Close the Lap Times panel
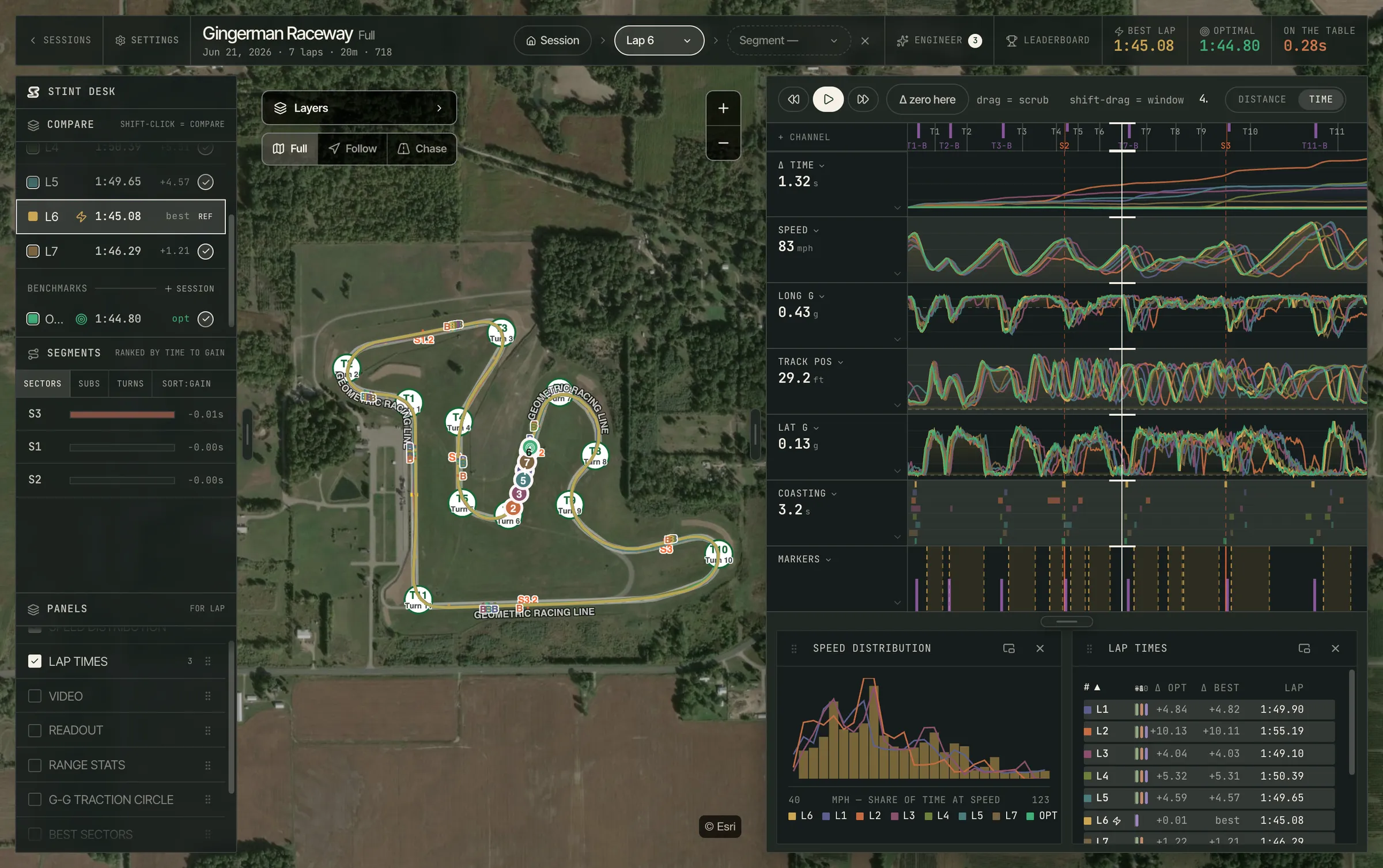Screen dimensions: 1383x868 click(x=1335, y=649)
